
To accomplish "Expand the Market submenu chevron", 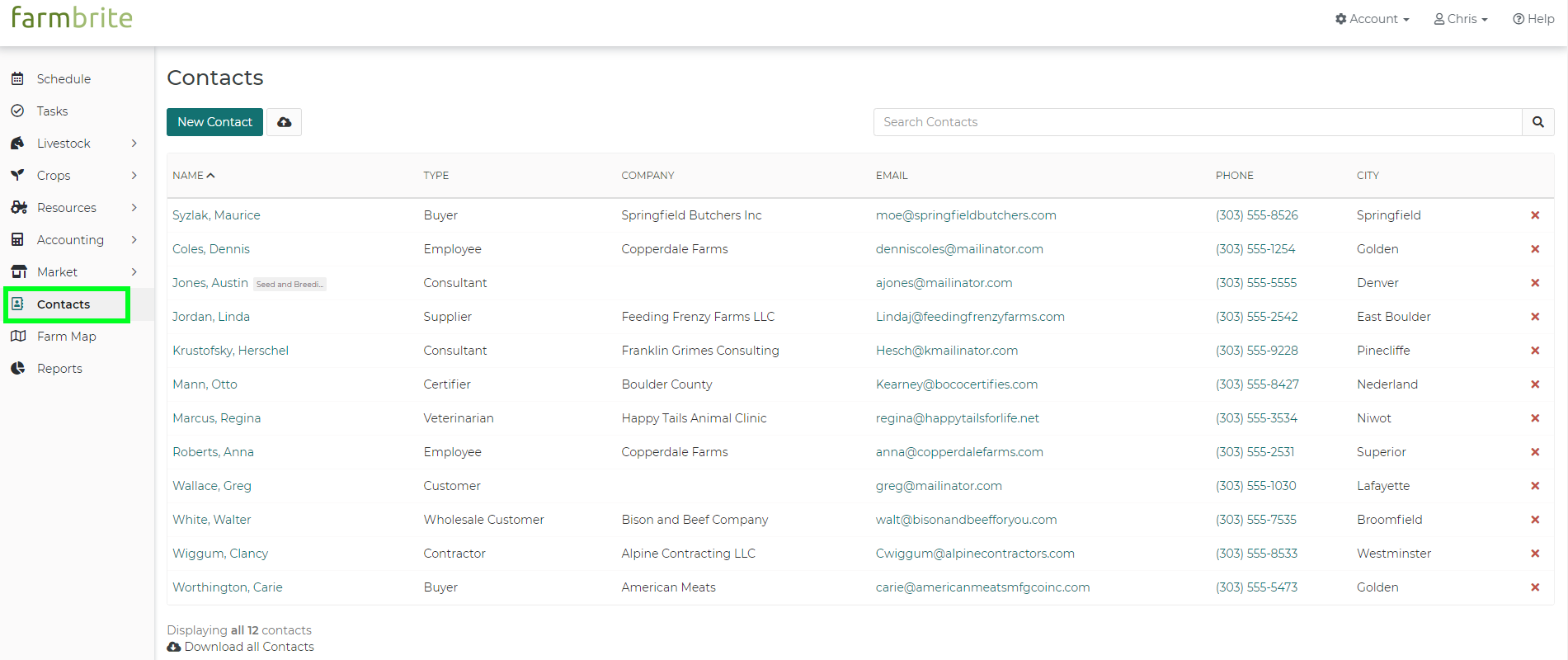I will (x=134, y=272).
